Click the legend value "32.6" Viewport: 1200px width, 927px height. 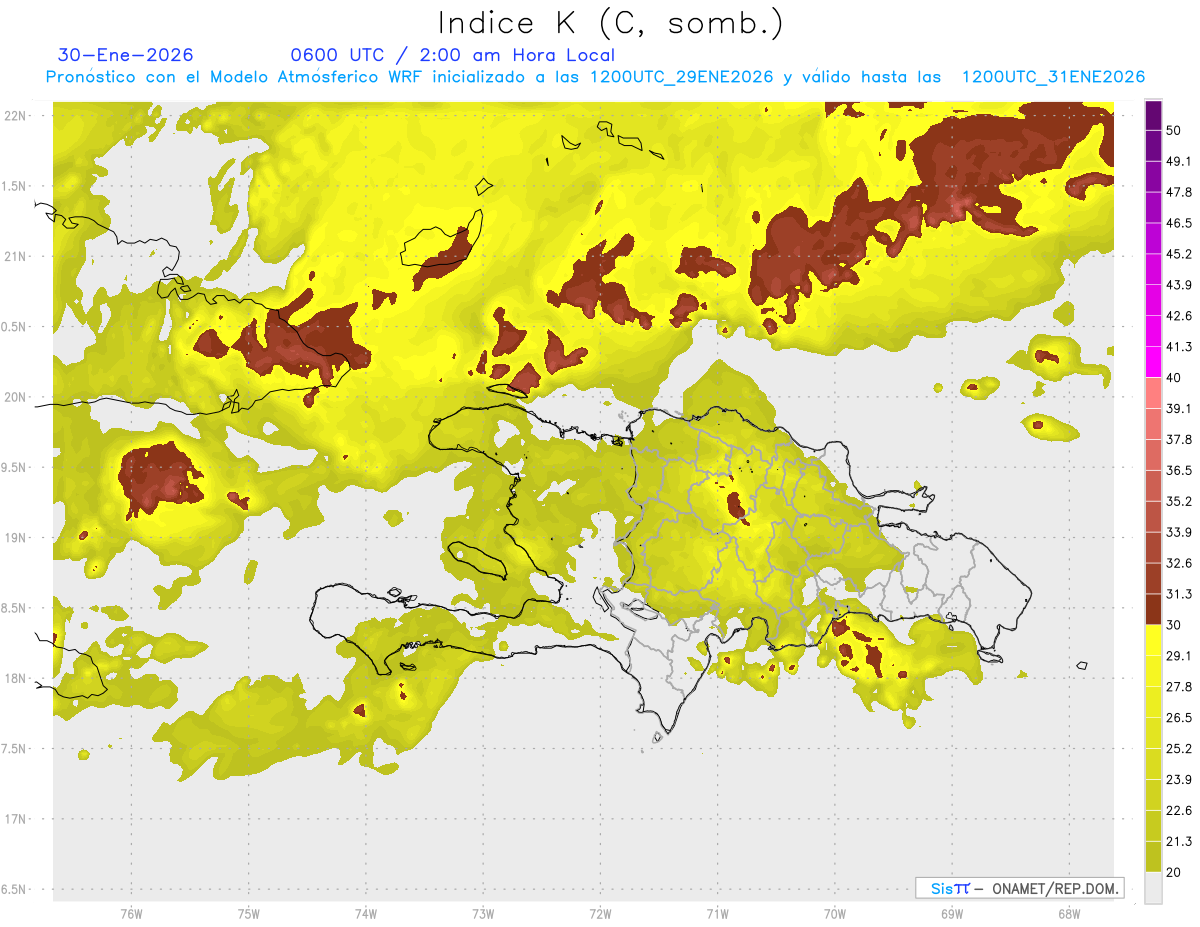pos(1179,563)
